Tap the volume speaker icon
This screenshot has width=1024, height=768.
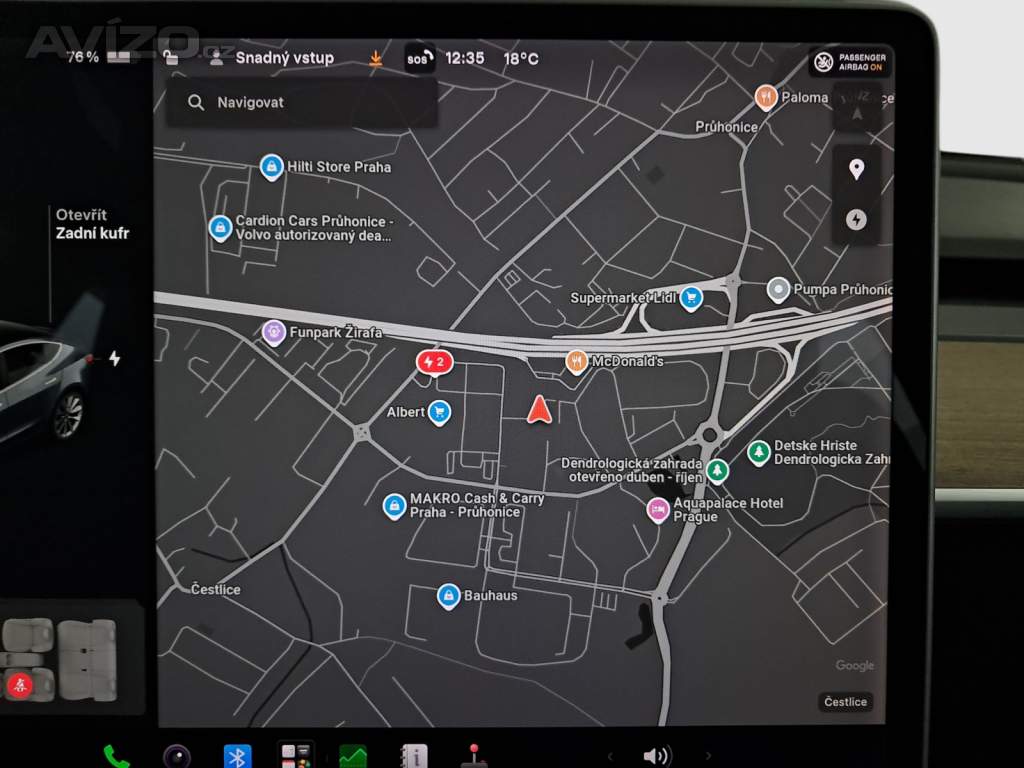657,756
